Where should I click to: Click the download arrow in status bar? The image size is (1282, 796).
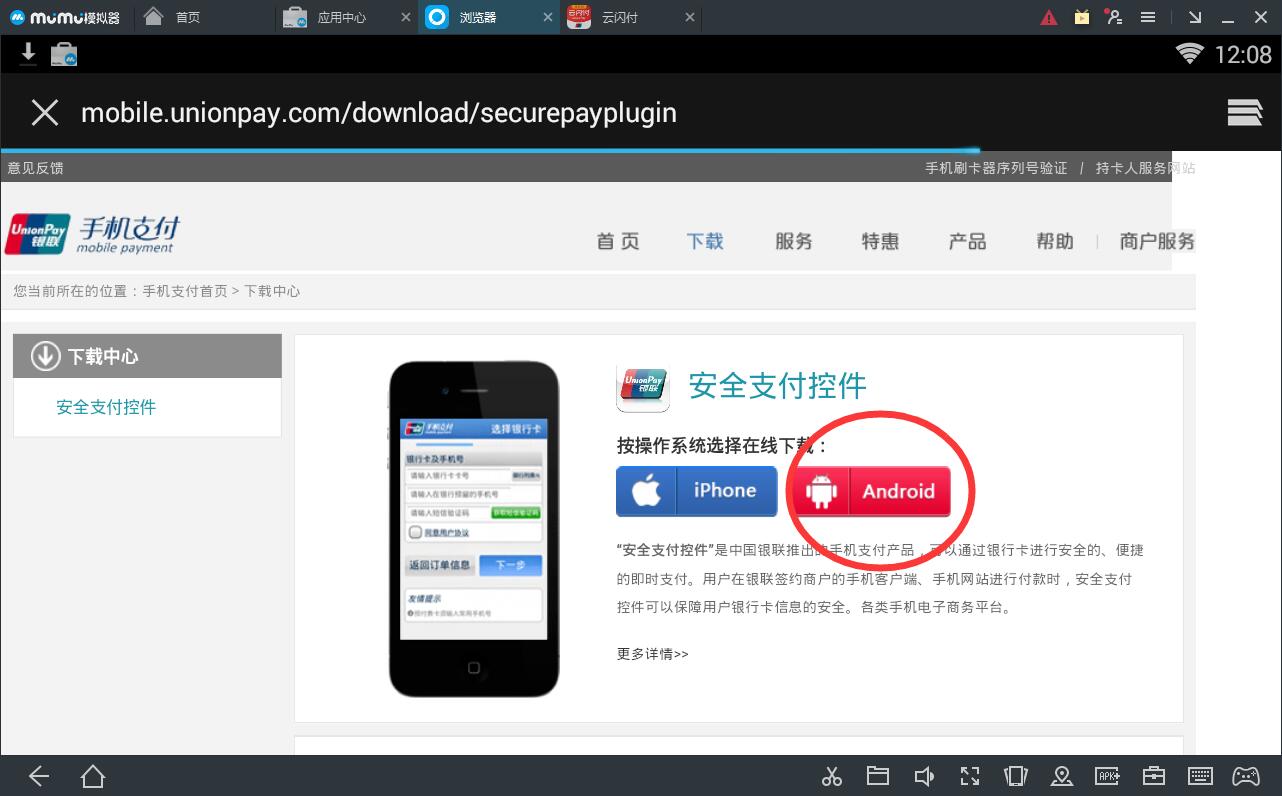click(28, 54)
